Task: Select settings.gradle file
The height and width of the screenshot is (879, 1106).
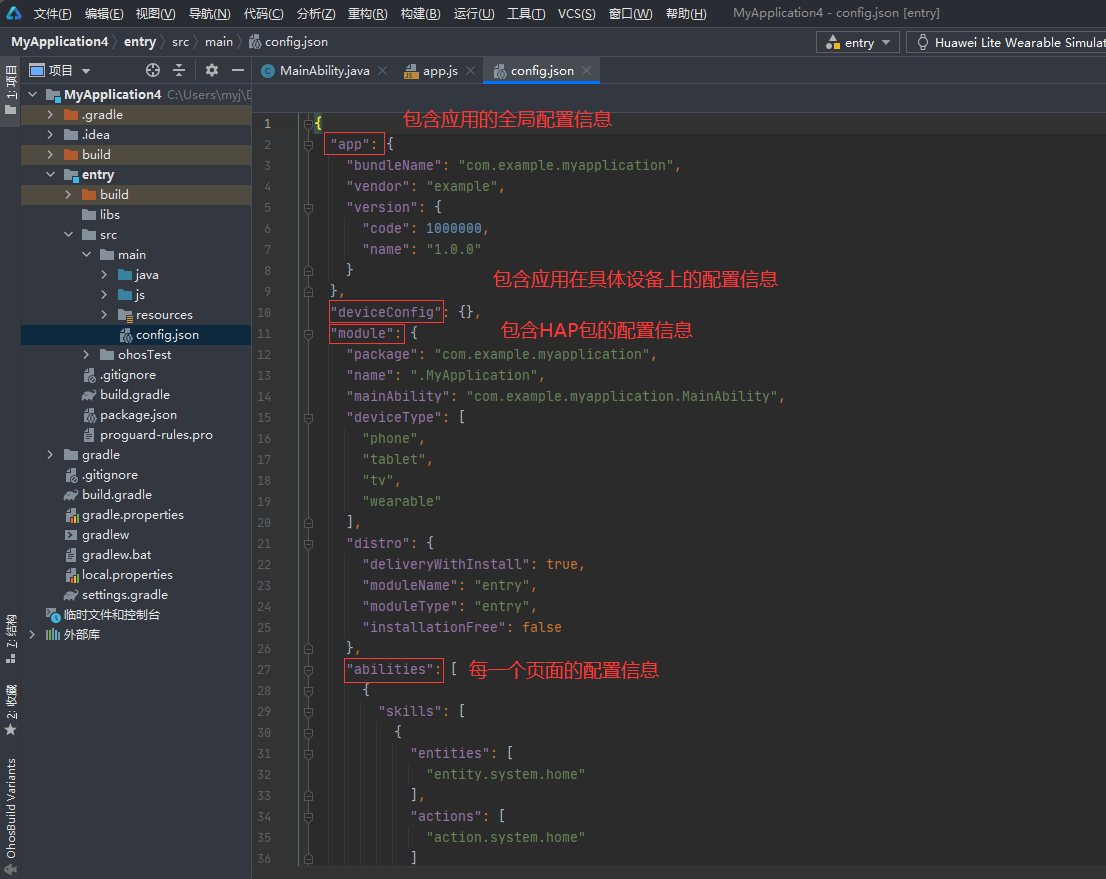Action: (x=136, y=595)
